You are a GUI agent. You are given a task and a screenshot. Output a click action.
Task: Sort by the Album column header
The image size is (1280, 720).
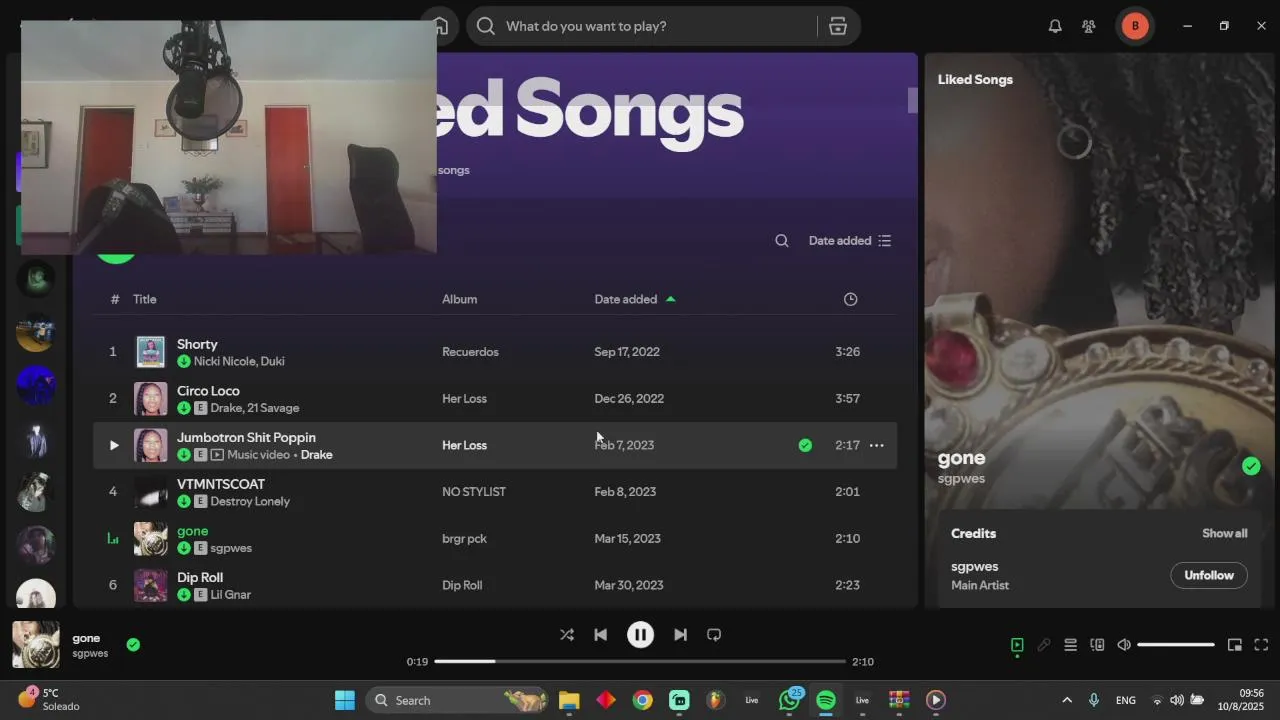460,299
